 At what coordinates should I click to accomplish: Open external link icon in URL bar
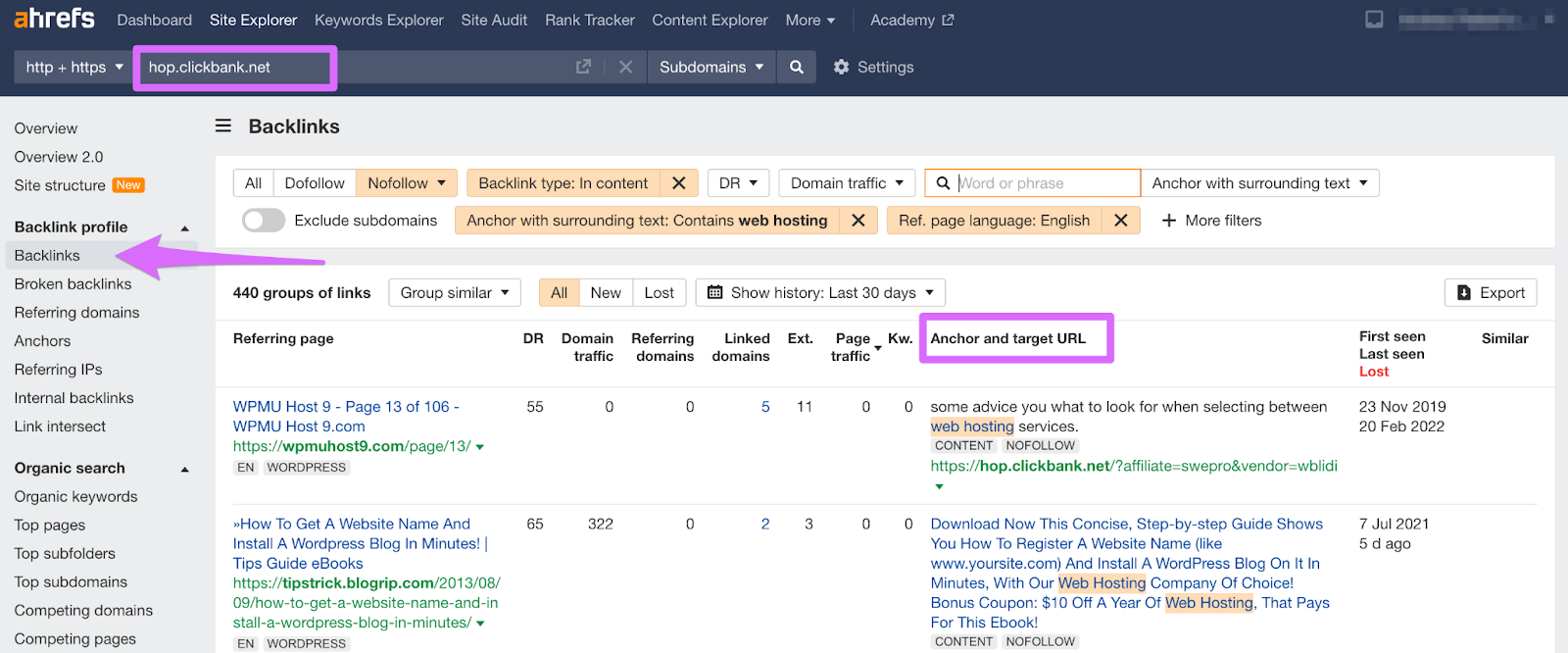pyautogui.click(x=583, y=67)
